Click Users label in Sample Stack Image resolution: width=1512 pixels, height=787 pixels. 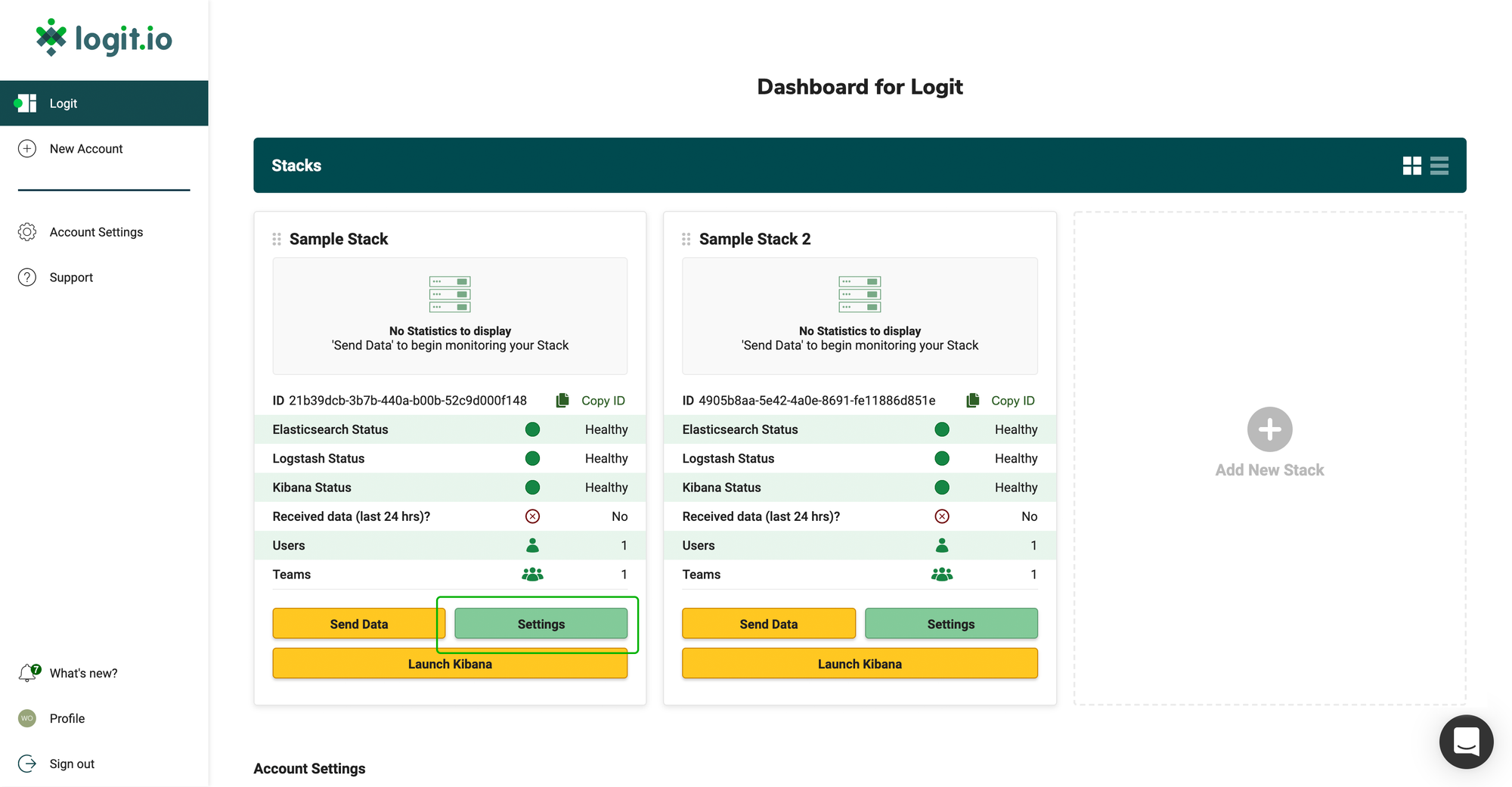pos(289,546)
